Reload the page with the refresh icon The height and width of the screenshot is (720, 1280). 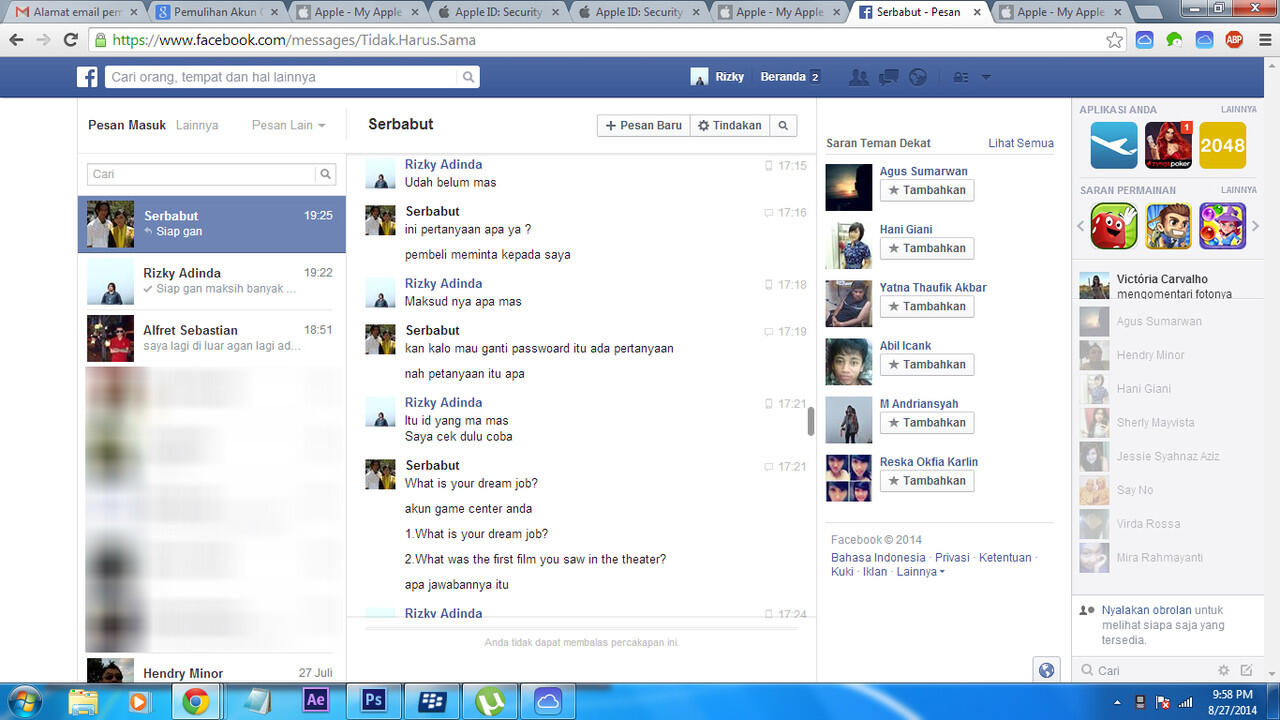click(70, 40)
